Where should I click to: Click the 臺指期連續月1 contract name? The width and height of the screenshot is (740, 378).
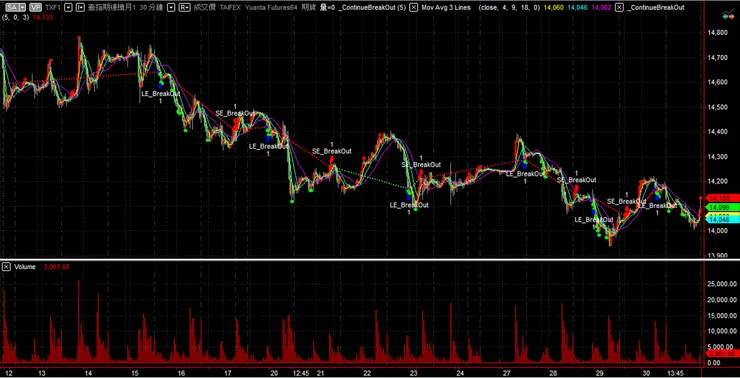[x=112, y=8]
